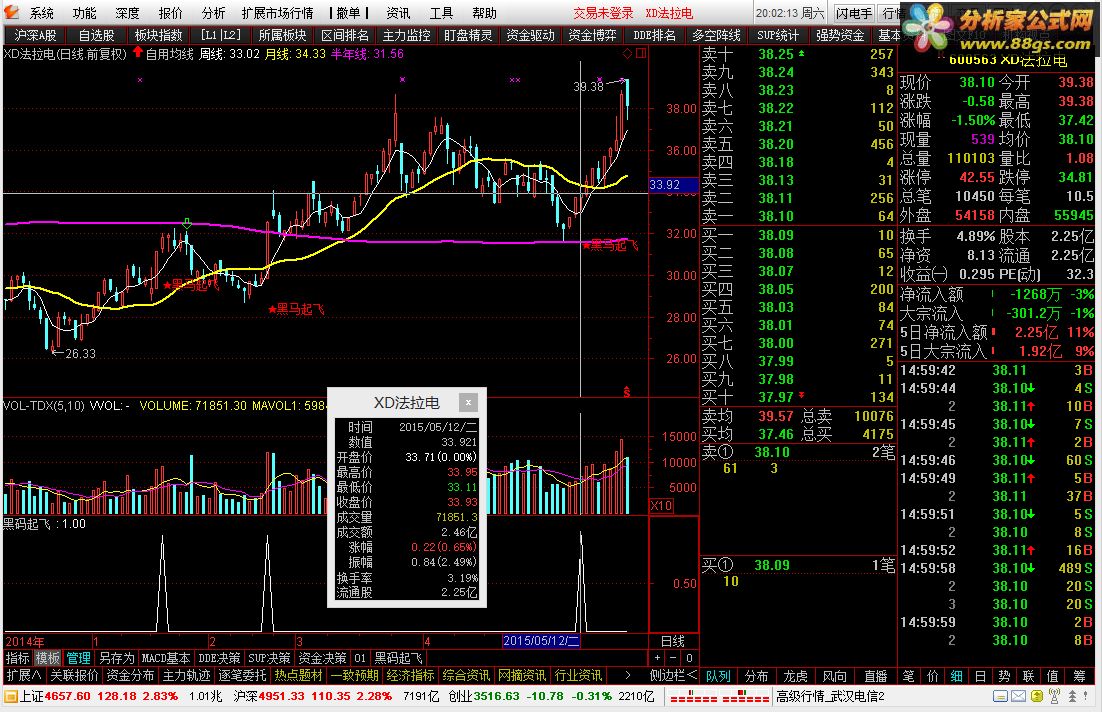Open the 扩展市场行情 menu
This screenshot has width=1102, height=712.
pyautogui.click(x=278, y=13)
